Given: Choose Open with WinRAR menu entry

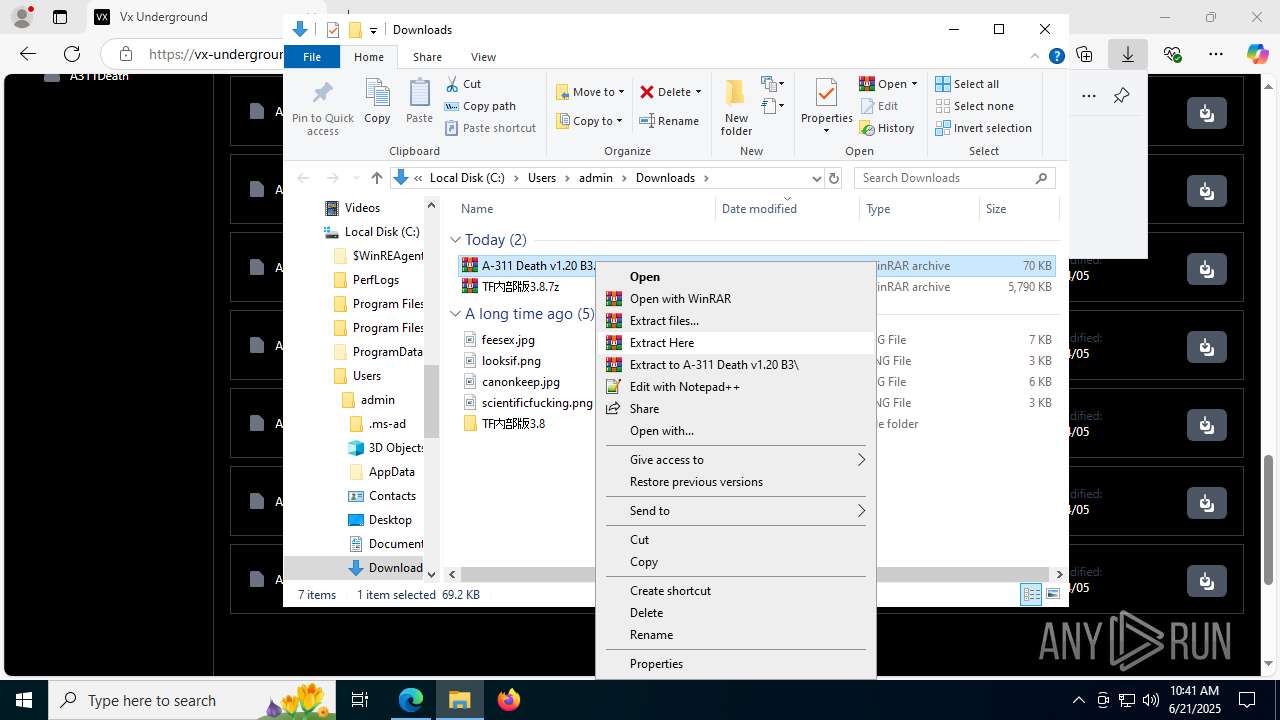Looking at the screenshot, I should tap(735, 299).
